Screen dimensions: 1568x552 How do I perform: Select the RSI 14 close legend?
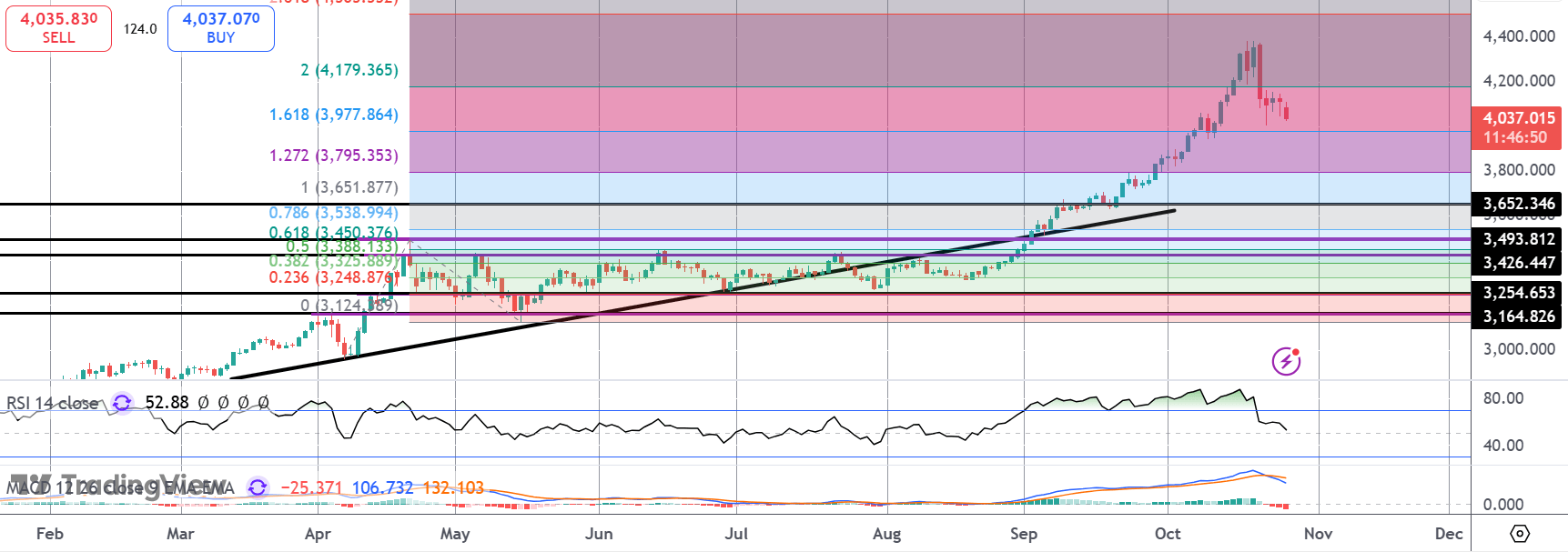(52, 403)
